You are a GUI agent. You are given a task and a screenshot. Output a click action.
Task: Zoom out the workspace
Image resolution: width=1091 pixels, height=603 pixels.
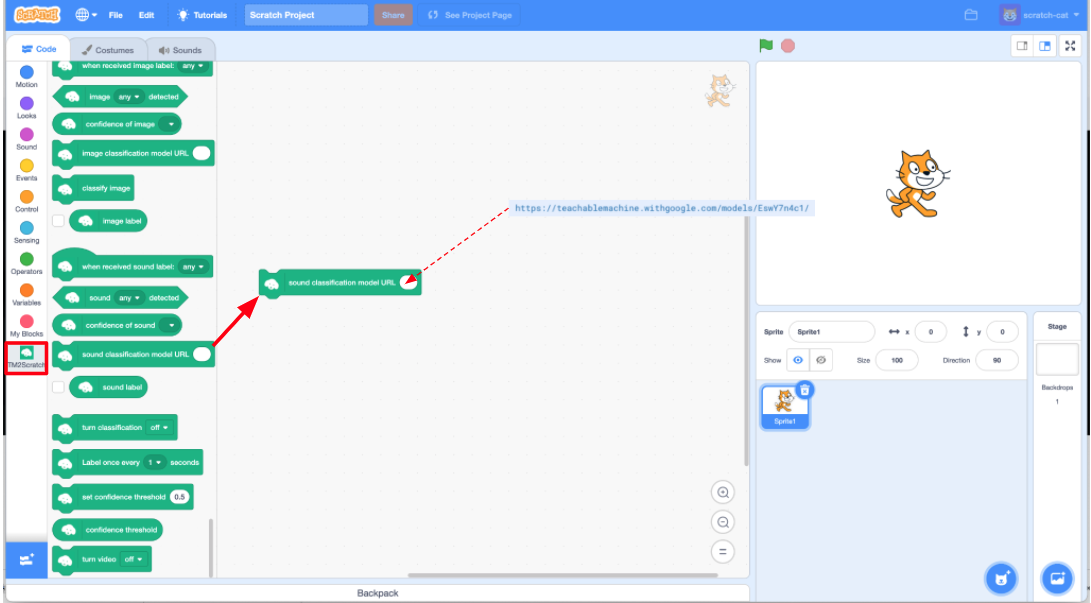click(723, 522)
